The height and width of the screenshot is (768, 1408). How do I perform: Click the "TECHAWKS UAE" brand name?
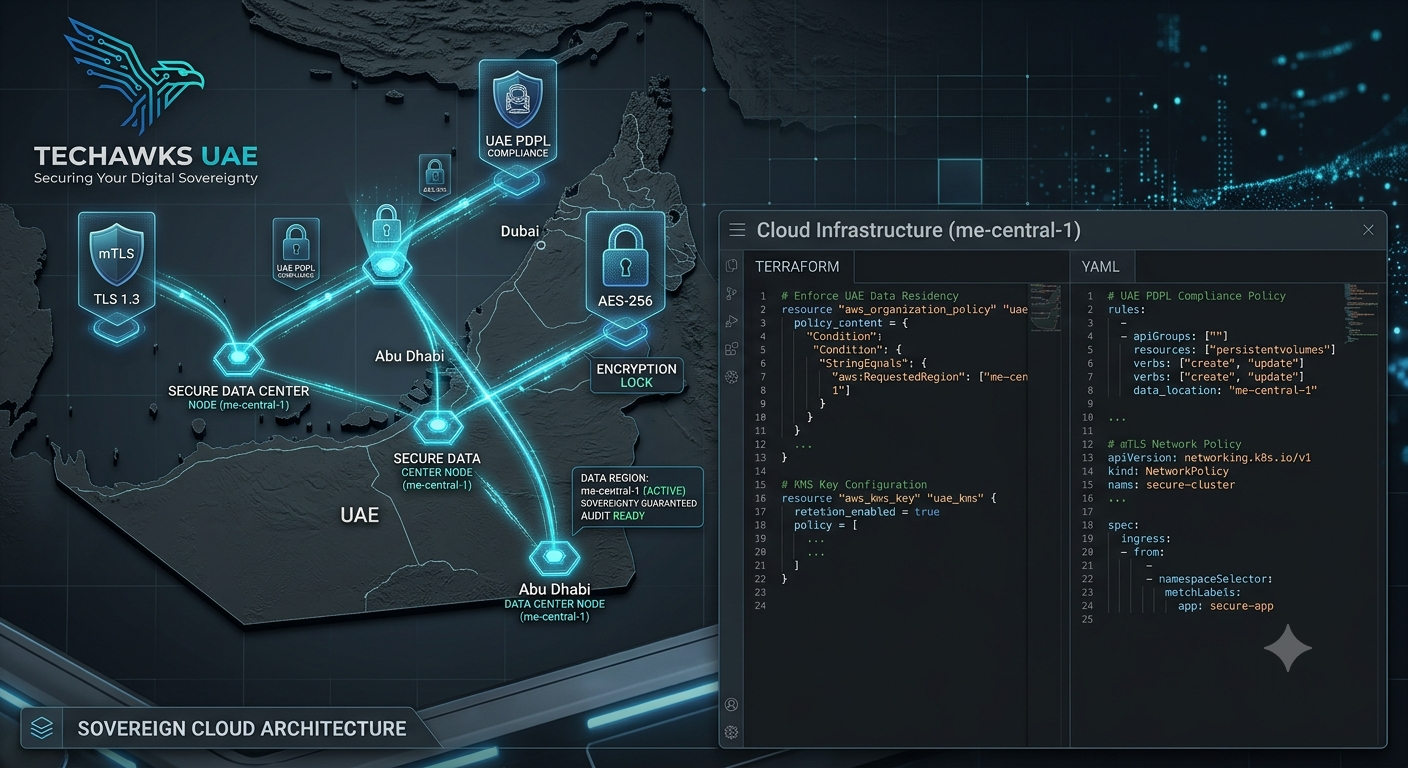pyautogui.click(x=146, y=156)
